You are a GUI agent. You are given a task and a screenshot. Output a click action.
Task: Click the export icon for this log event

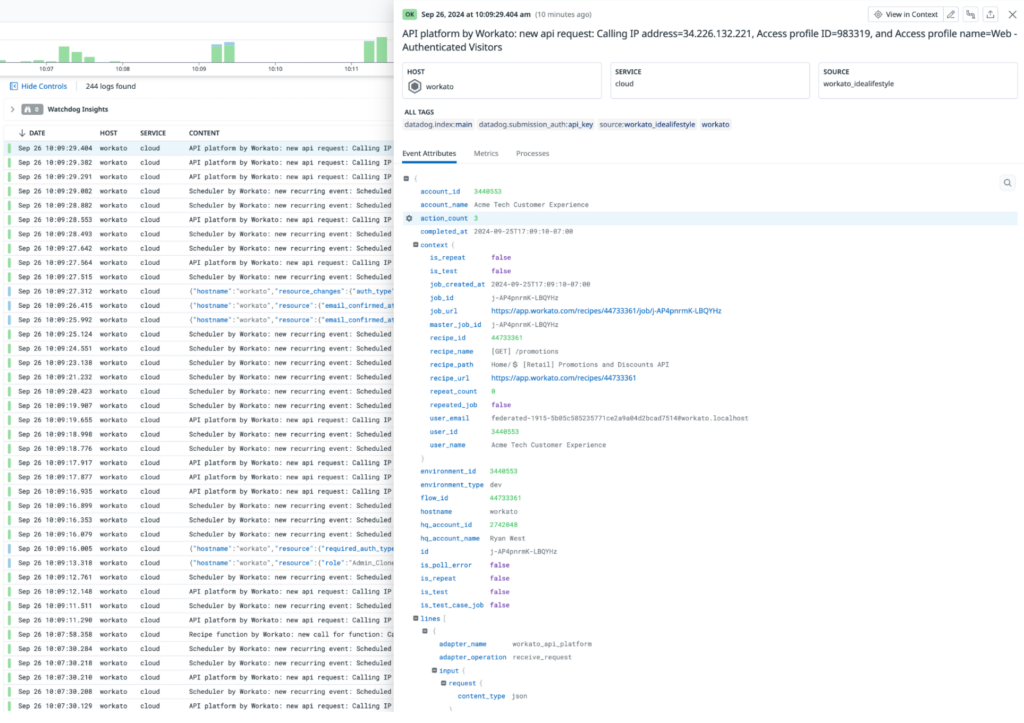pyautogui.click(x=991, y=14)
